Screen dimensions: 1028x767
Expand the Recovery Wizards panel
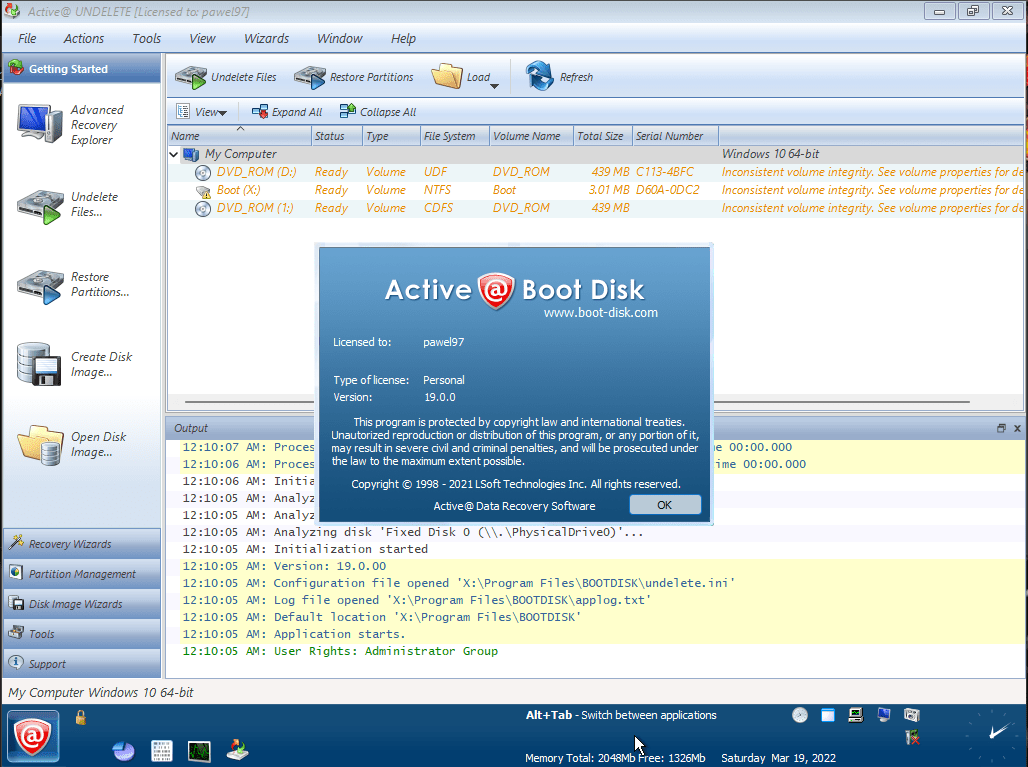82,544
